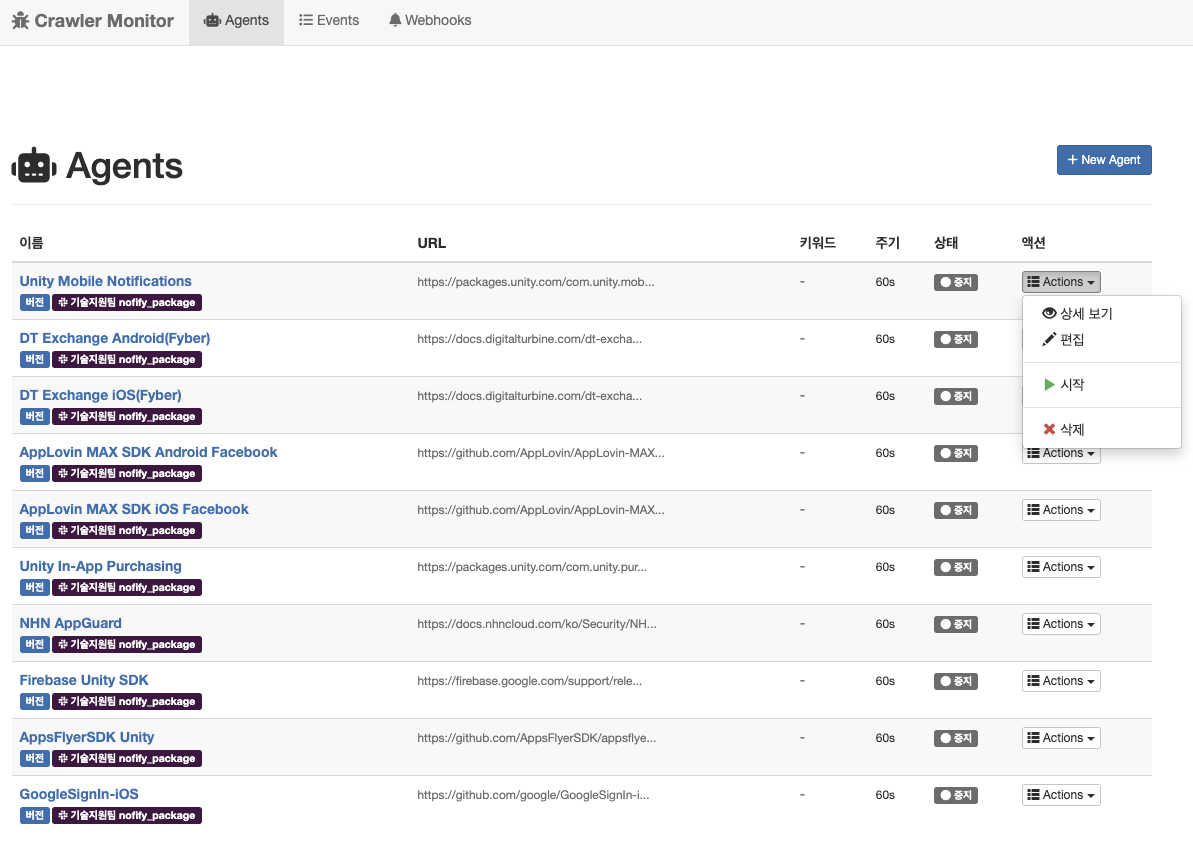
Task: Open the Actions dropdown for NHN AppGuard
Action: point(1061,624)
